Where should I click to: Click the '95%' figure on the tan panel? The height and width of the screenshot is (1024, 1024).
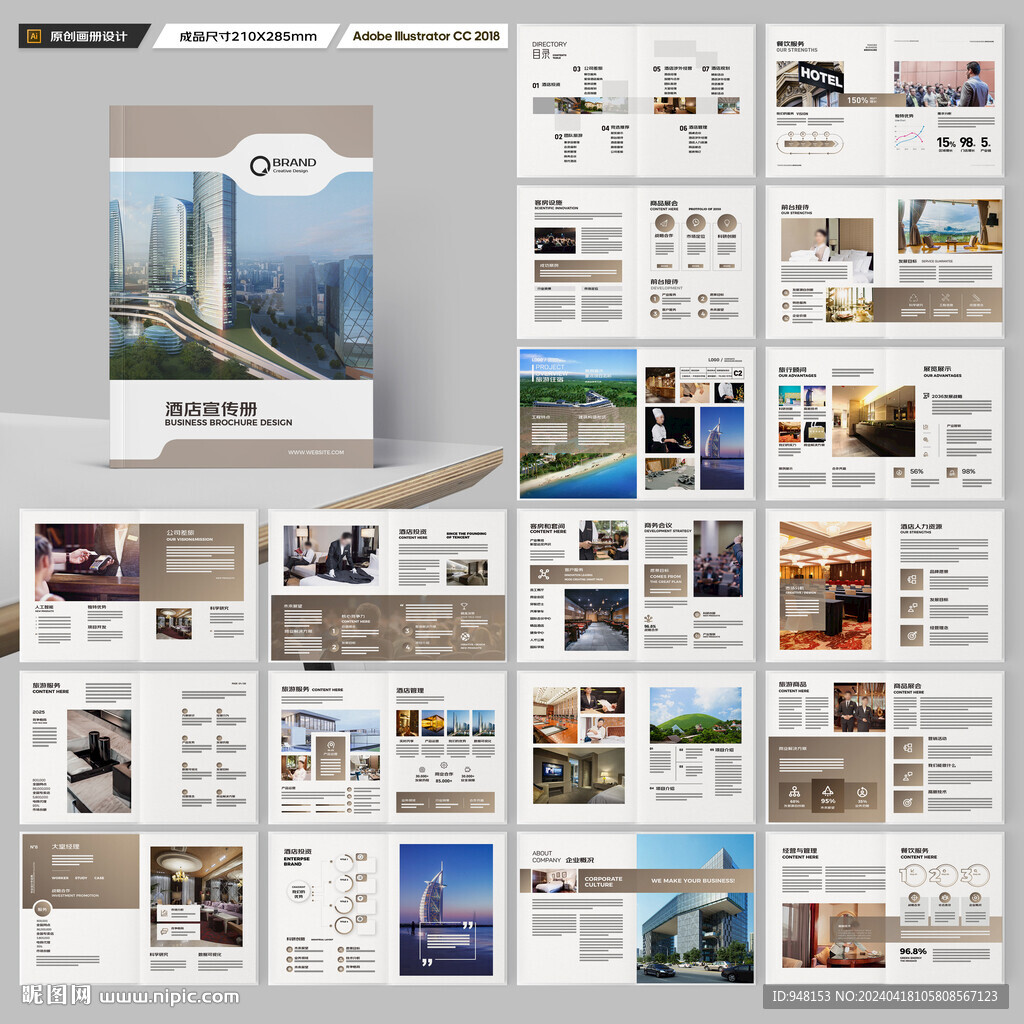tap(827, 800)
